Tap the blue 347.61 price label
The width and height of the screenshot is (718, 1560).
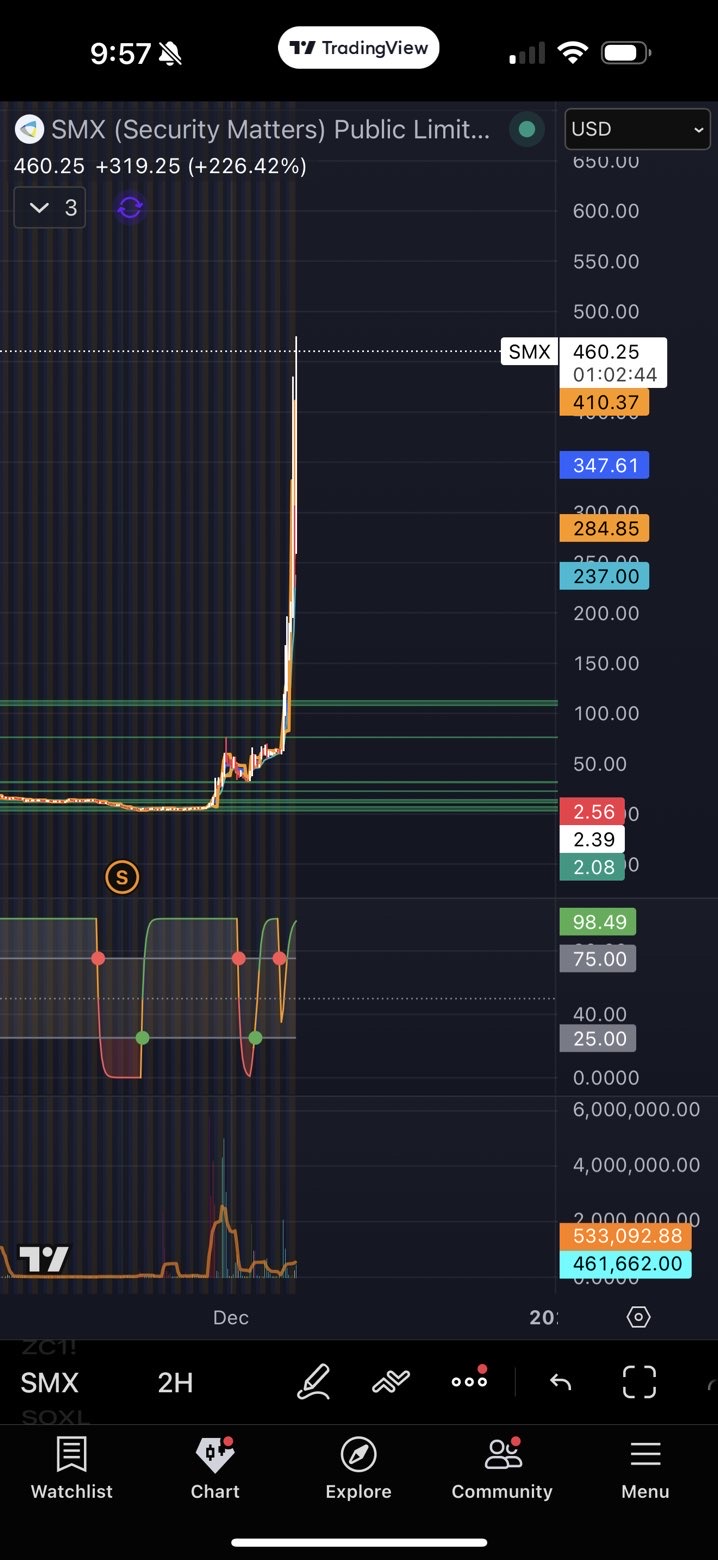(x=605, y=465)
